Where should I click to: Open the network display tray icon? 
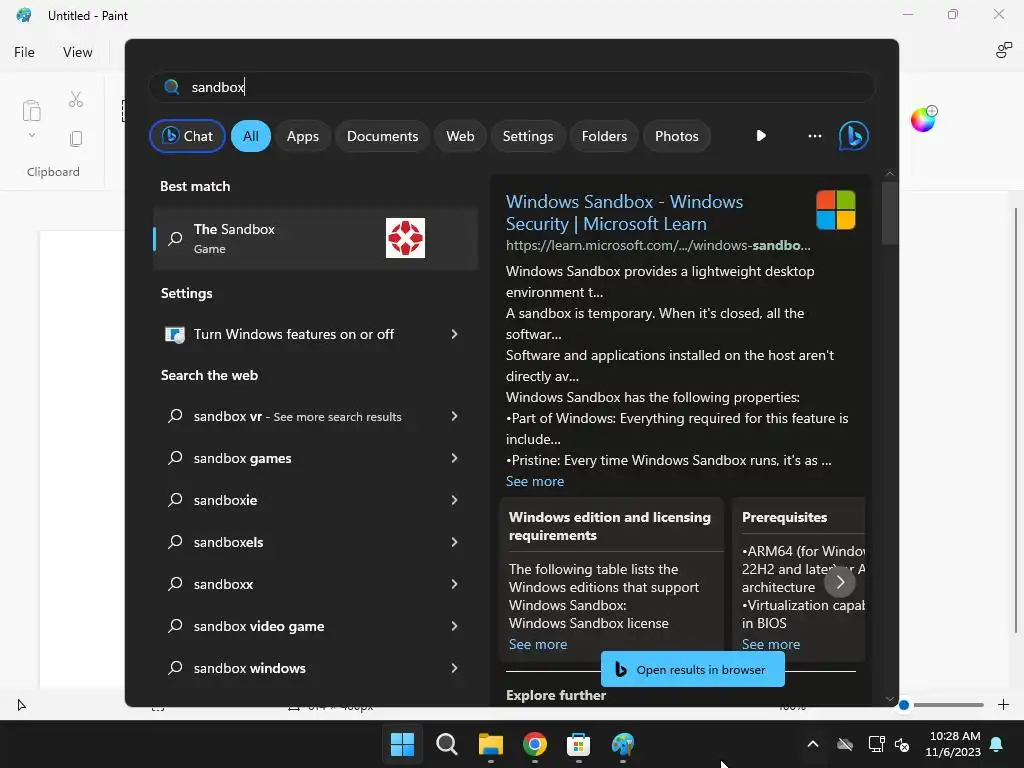pyautogui.click(x=876, y=744)
